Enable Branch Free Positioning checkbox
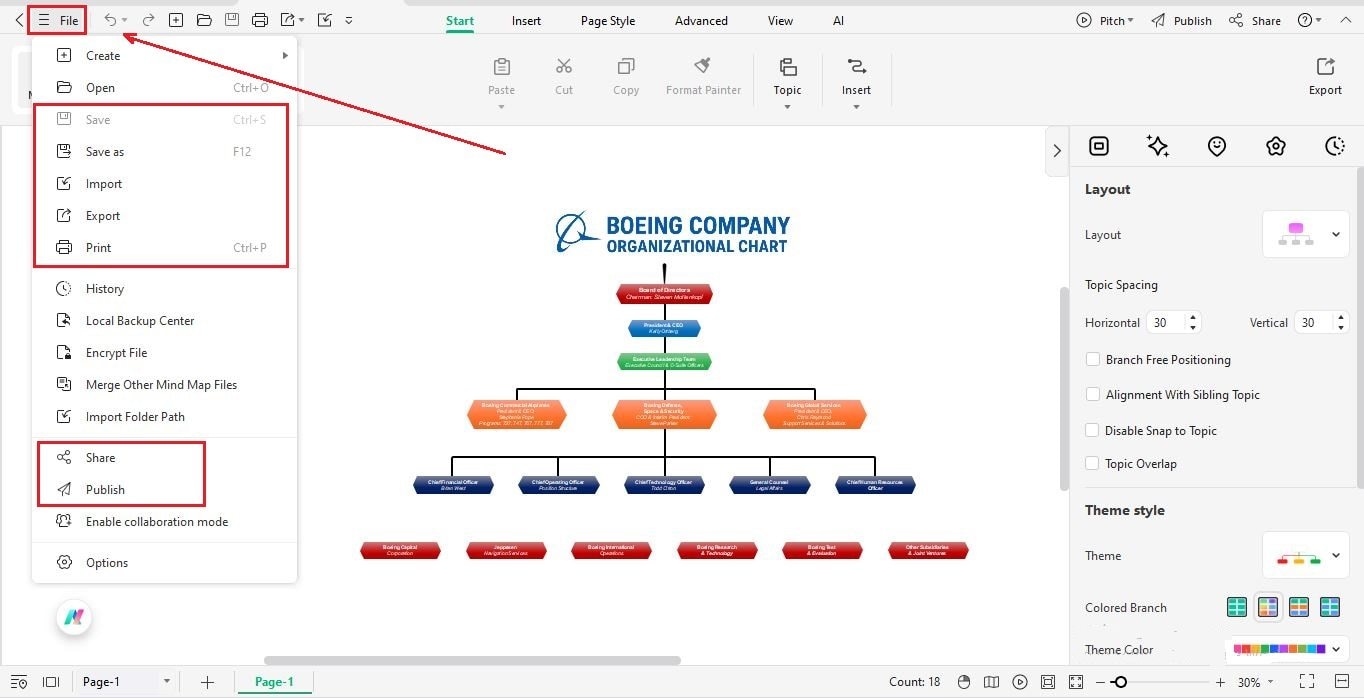This screenshot has width=1364, height=698. click(1093, 360)
